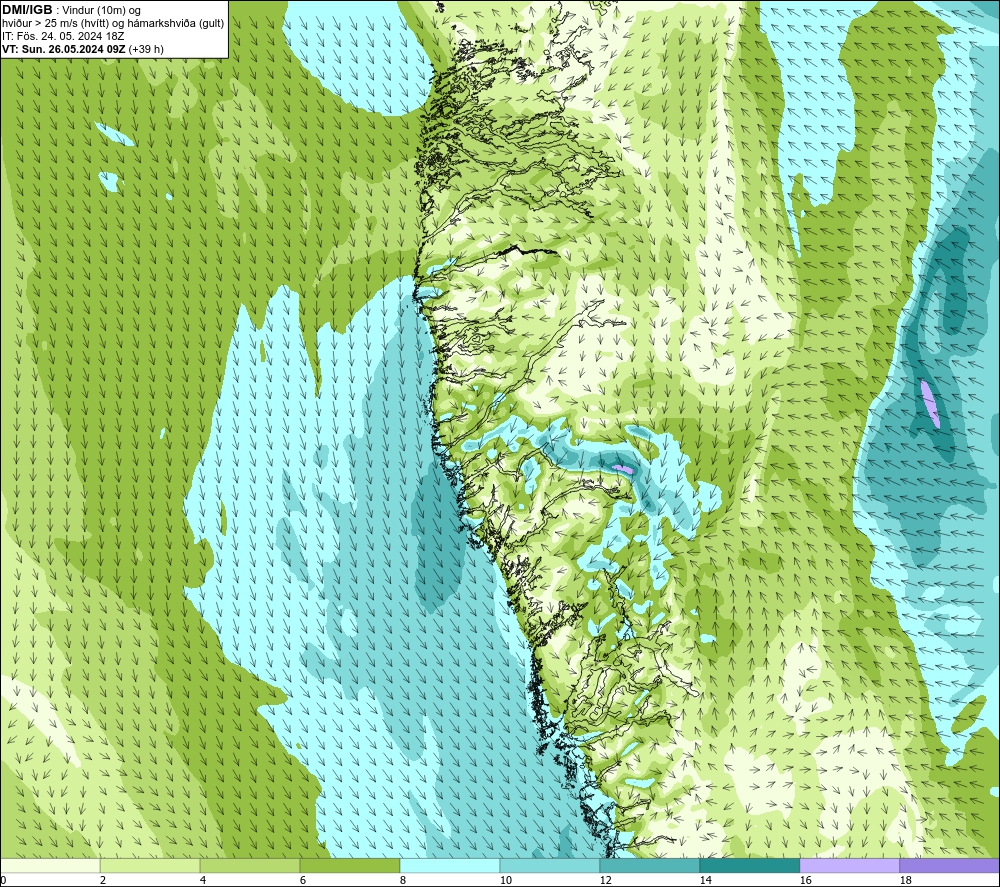The image size is (1000, 887).
Task: Click the scale label '6'
Action: point(304,881)
